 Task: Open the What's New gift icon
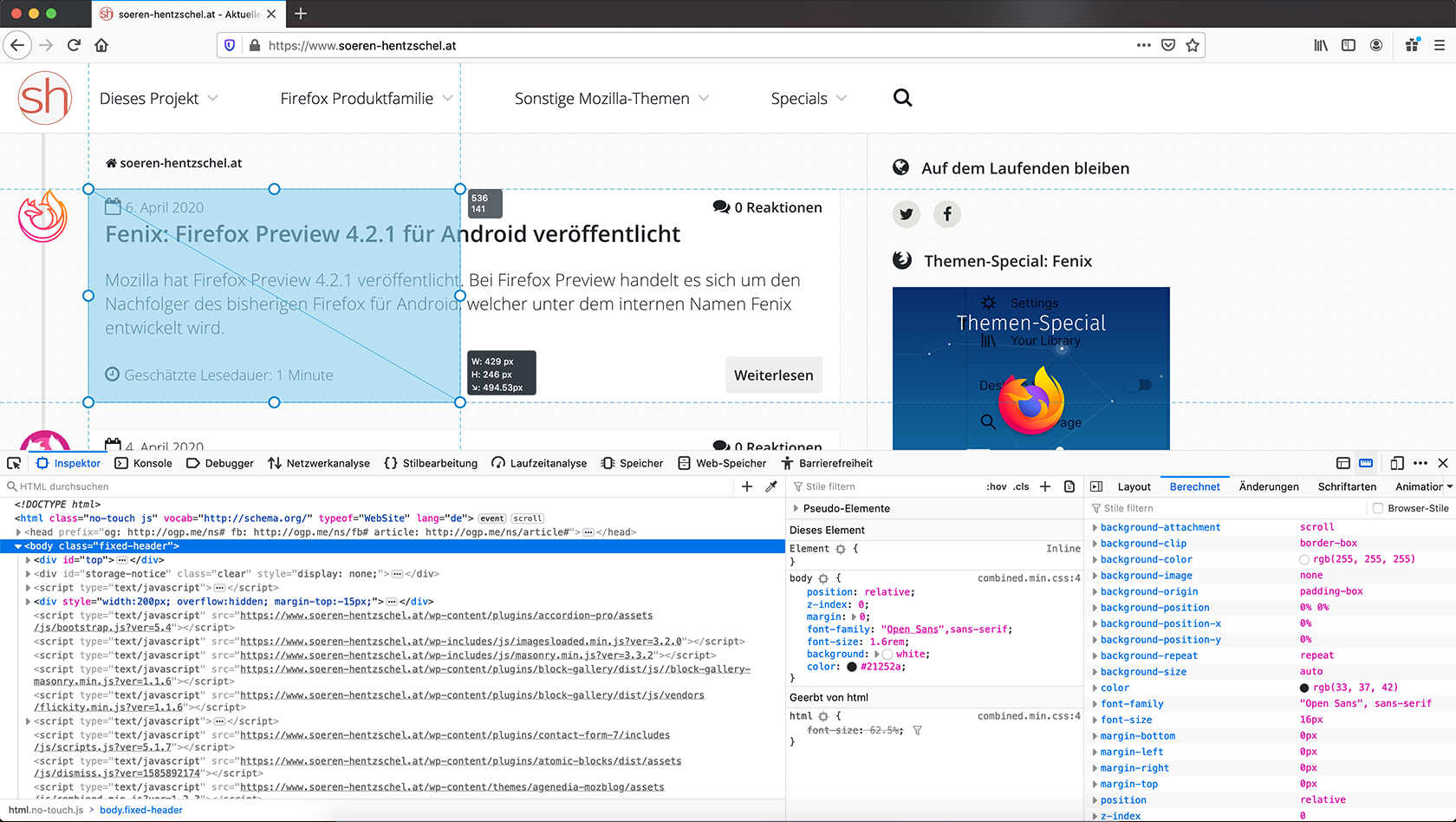(1413, 45)
